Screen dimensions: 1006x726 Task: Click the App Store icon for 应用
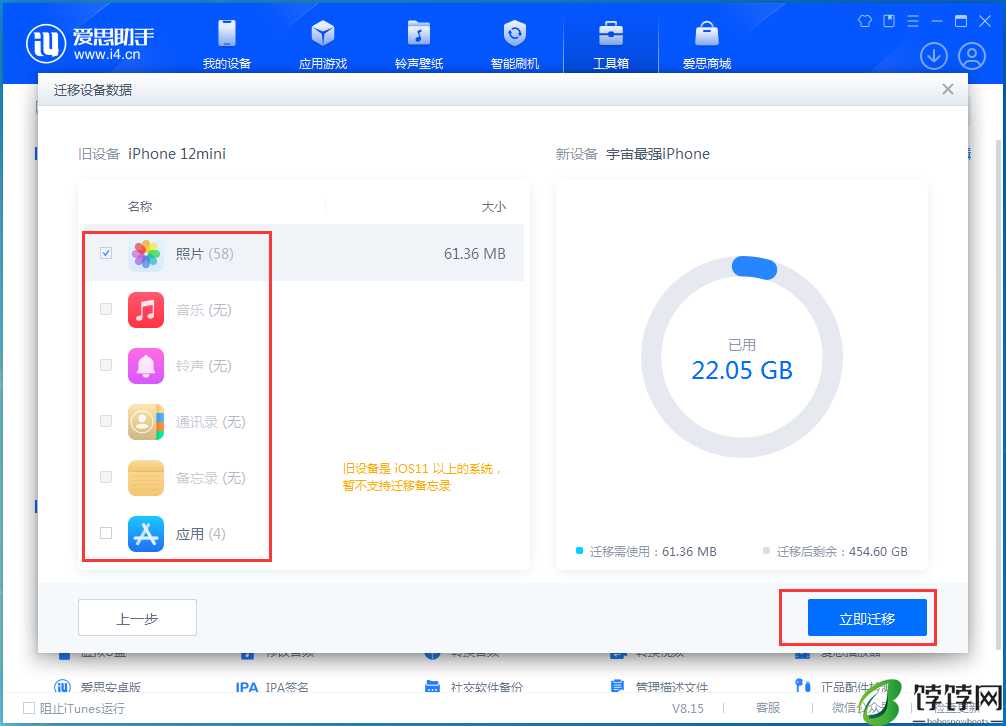146,534
